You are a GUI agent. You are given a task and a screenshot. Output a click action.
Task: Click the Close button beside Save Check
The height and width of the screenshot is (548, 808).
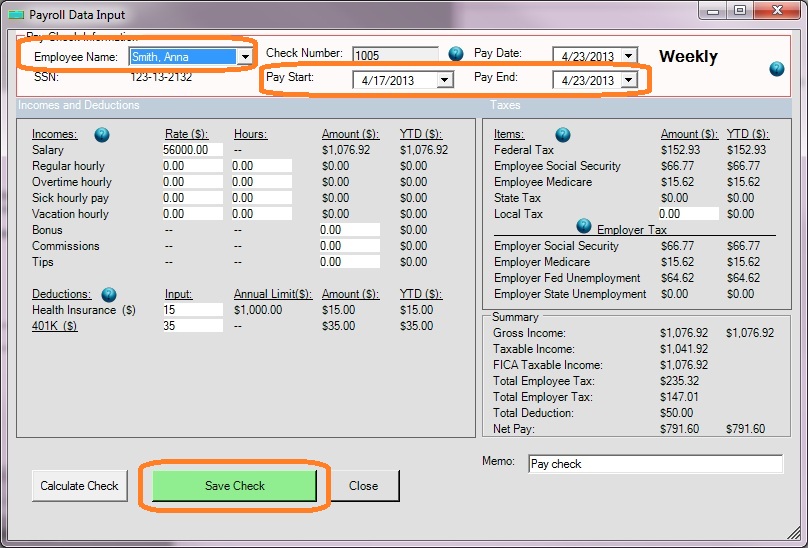tap(364, 486)
